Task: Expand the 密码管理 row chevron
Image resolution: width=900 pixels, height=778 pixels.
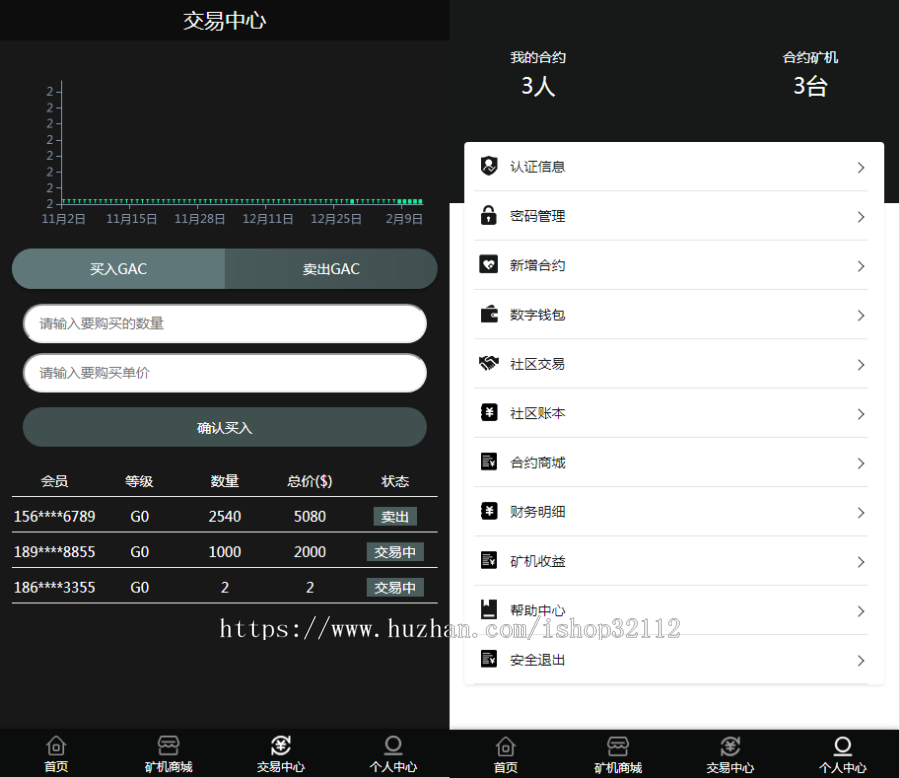Action: [x=861, y=217]
